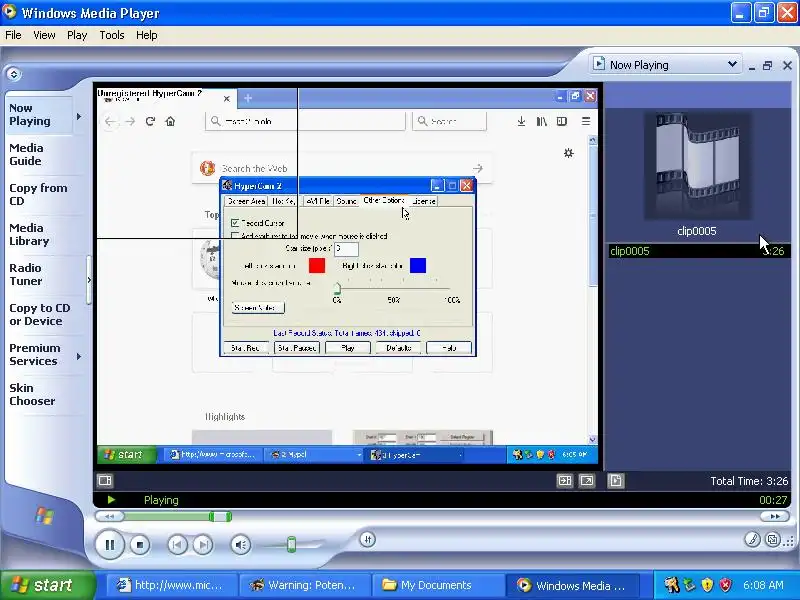Go to Copy from CD
Image resolution: width=800 pixels, height=600 pixels.
tap(38, 194)
